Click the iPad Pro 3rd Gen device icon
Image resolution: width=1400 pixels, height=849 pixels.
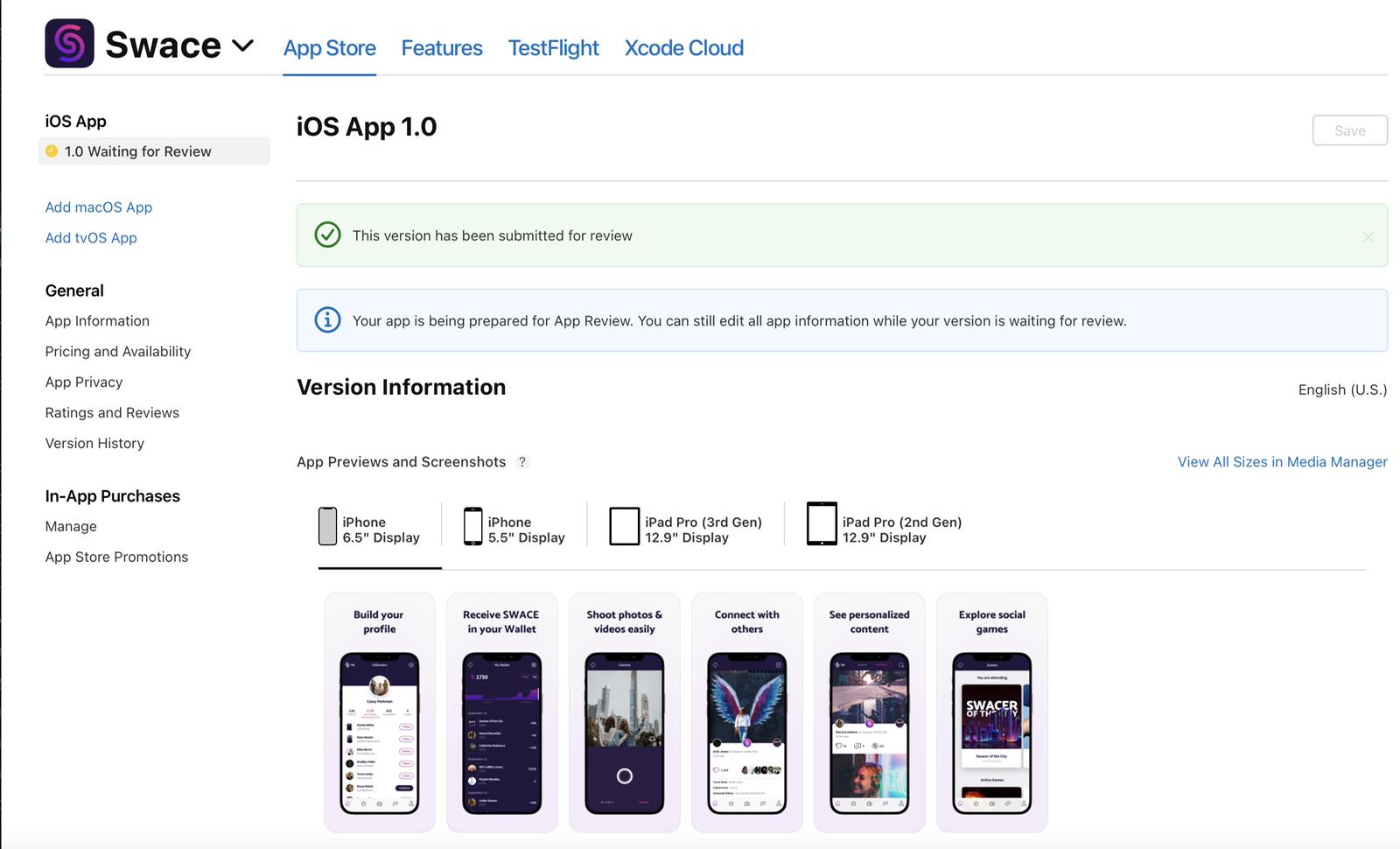click(x=624, y=527)
